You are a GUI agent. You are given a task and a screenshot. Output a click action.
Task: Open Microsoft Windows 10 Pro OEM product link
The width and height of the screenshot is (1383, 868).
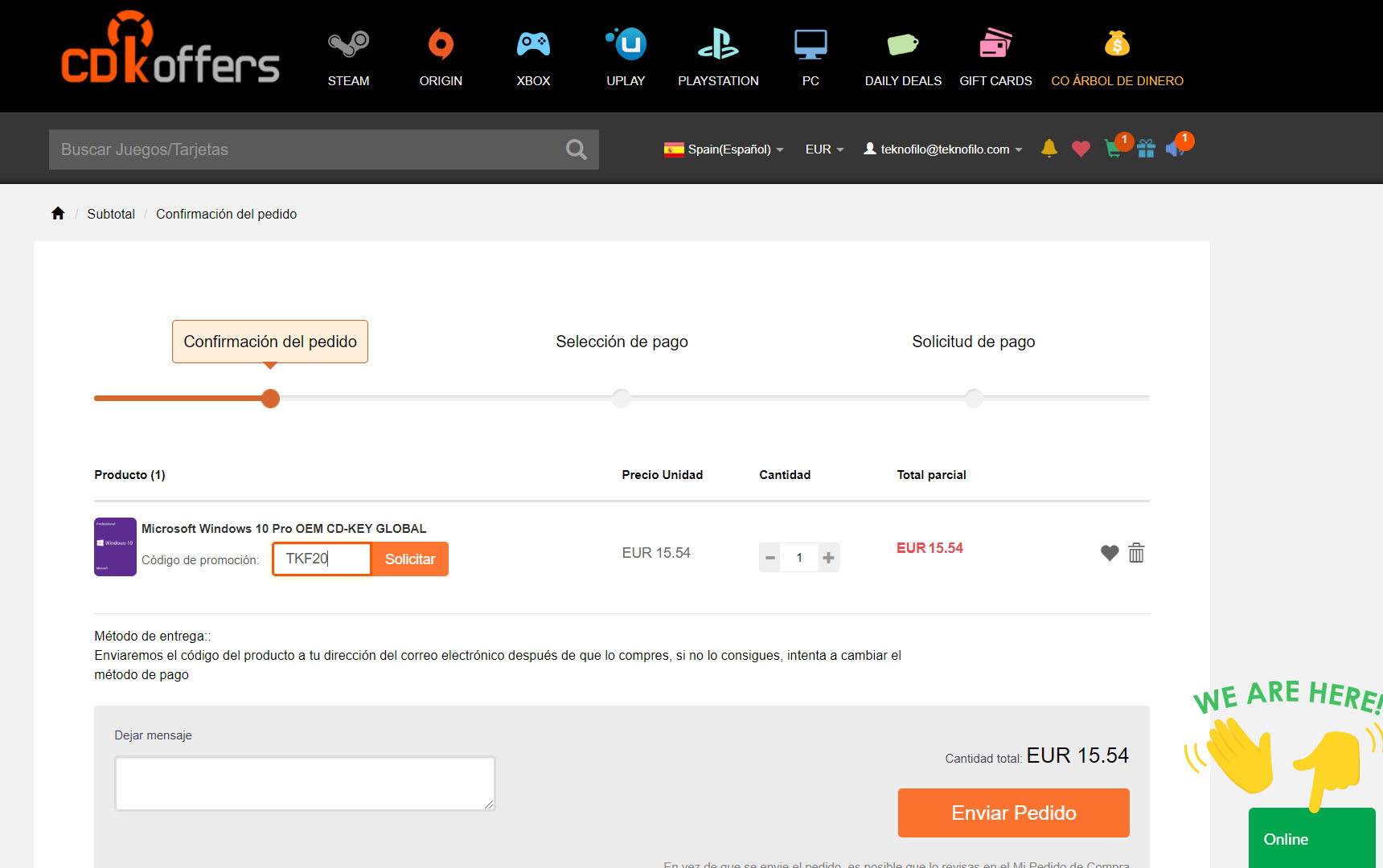284,529
